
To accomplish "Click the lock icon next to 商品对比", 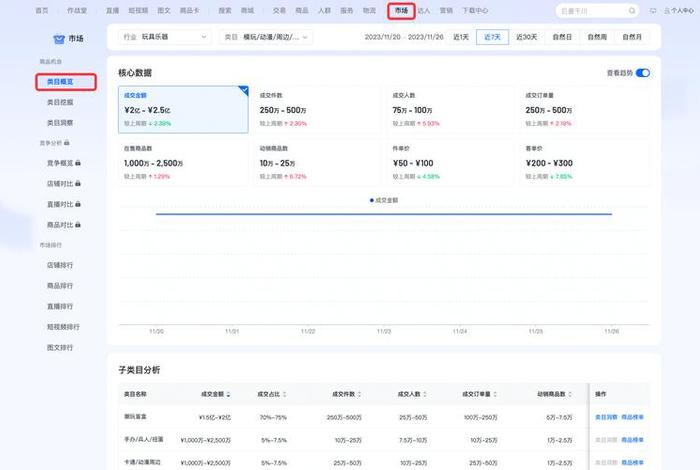I will tap(78, 225).
